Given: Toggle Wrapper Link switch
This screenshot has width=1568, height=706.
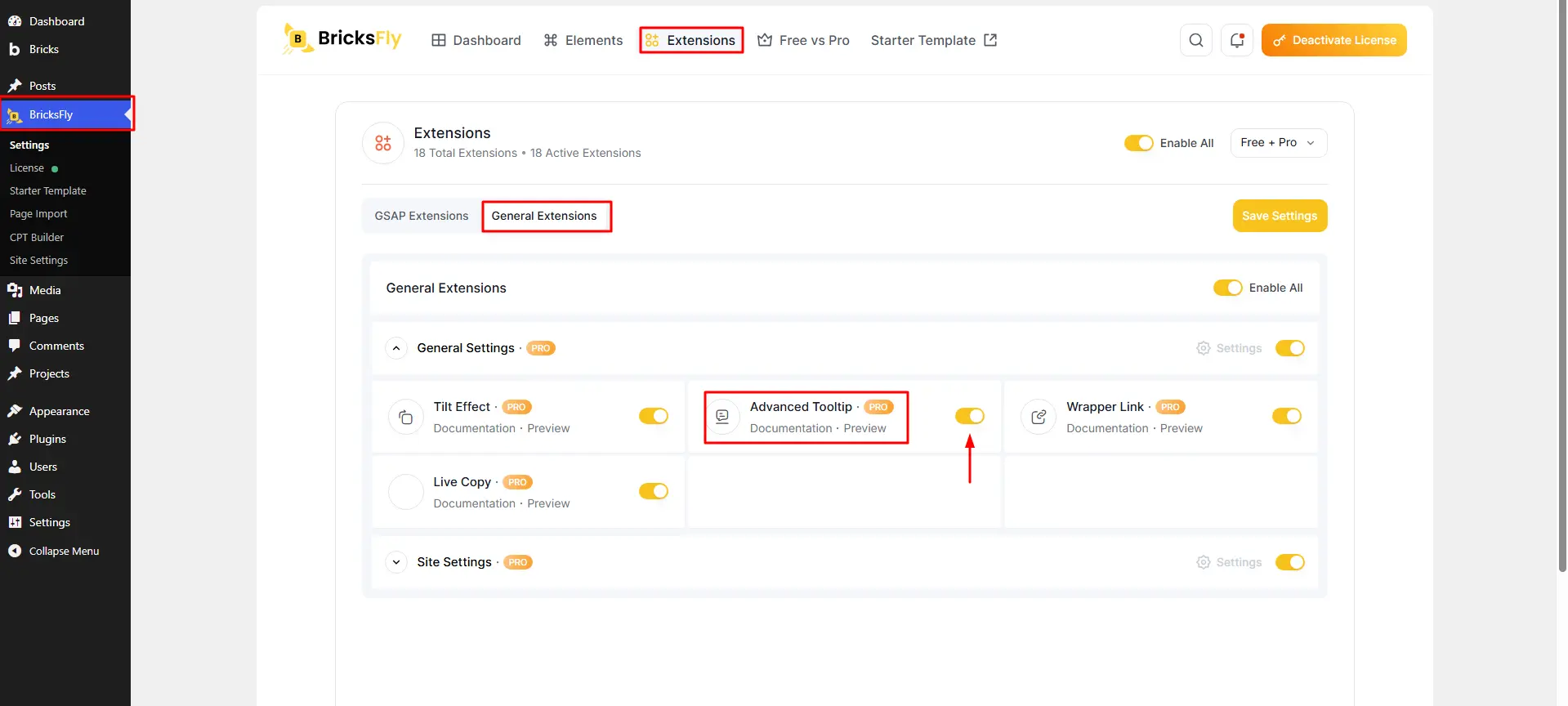Looking at the screenshot, I should tap(1287, 416).
